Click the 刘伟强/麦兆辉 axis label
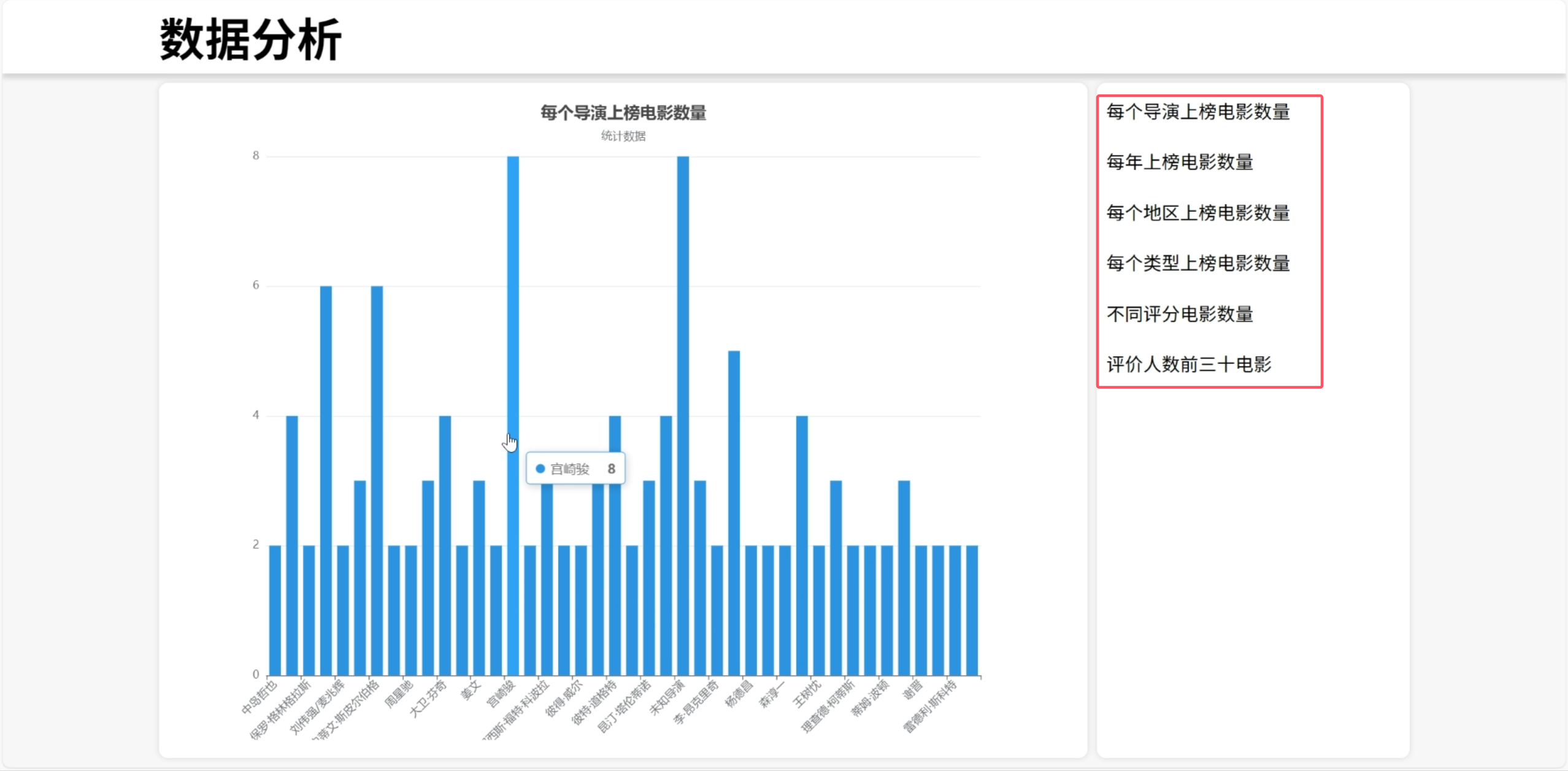 (318, 707)
